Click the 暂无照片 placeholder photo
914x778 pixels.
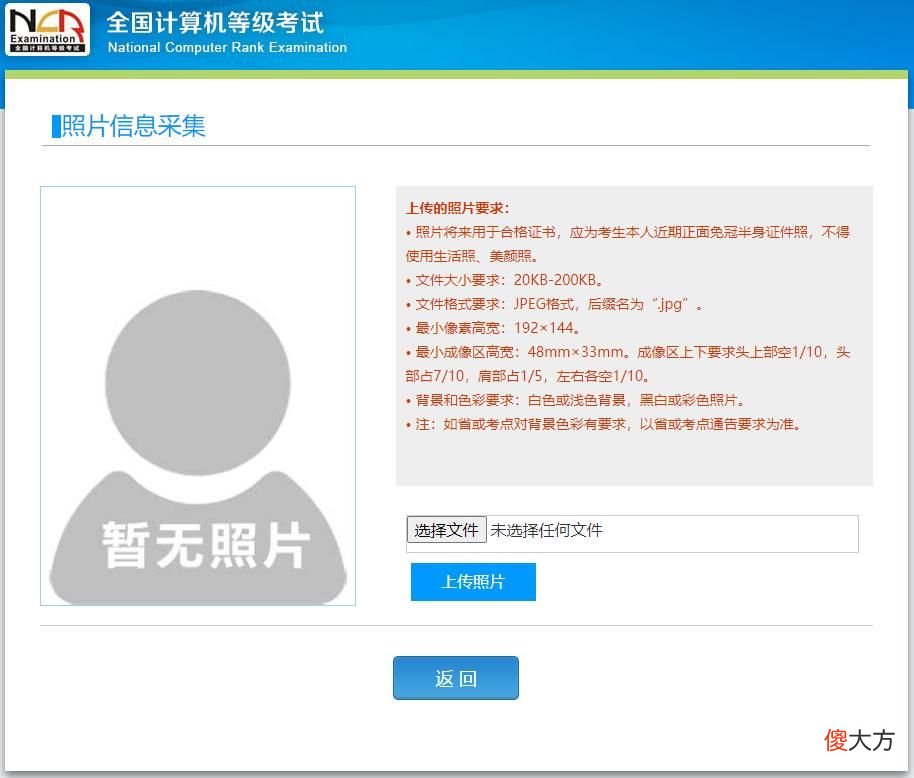tap(198, 396)
